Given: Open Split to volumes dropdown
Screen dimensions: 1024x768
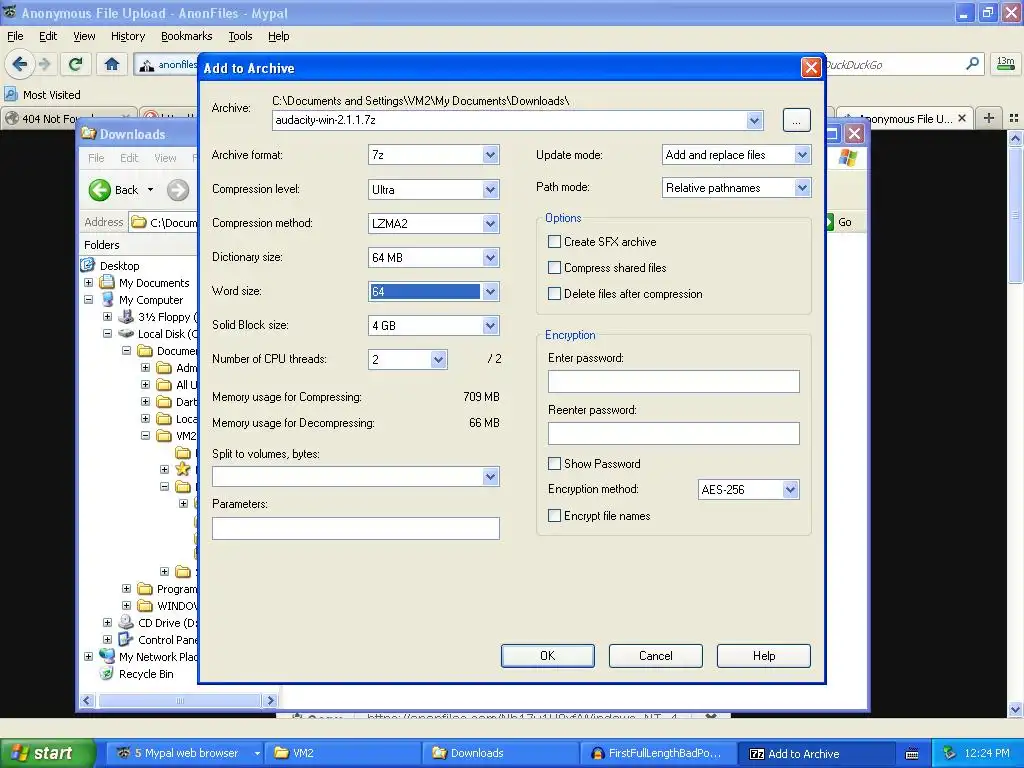Looking at the screenshot, I should 490,477.
